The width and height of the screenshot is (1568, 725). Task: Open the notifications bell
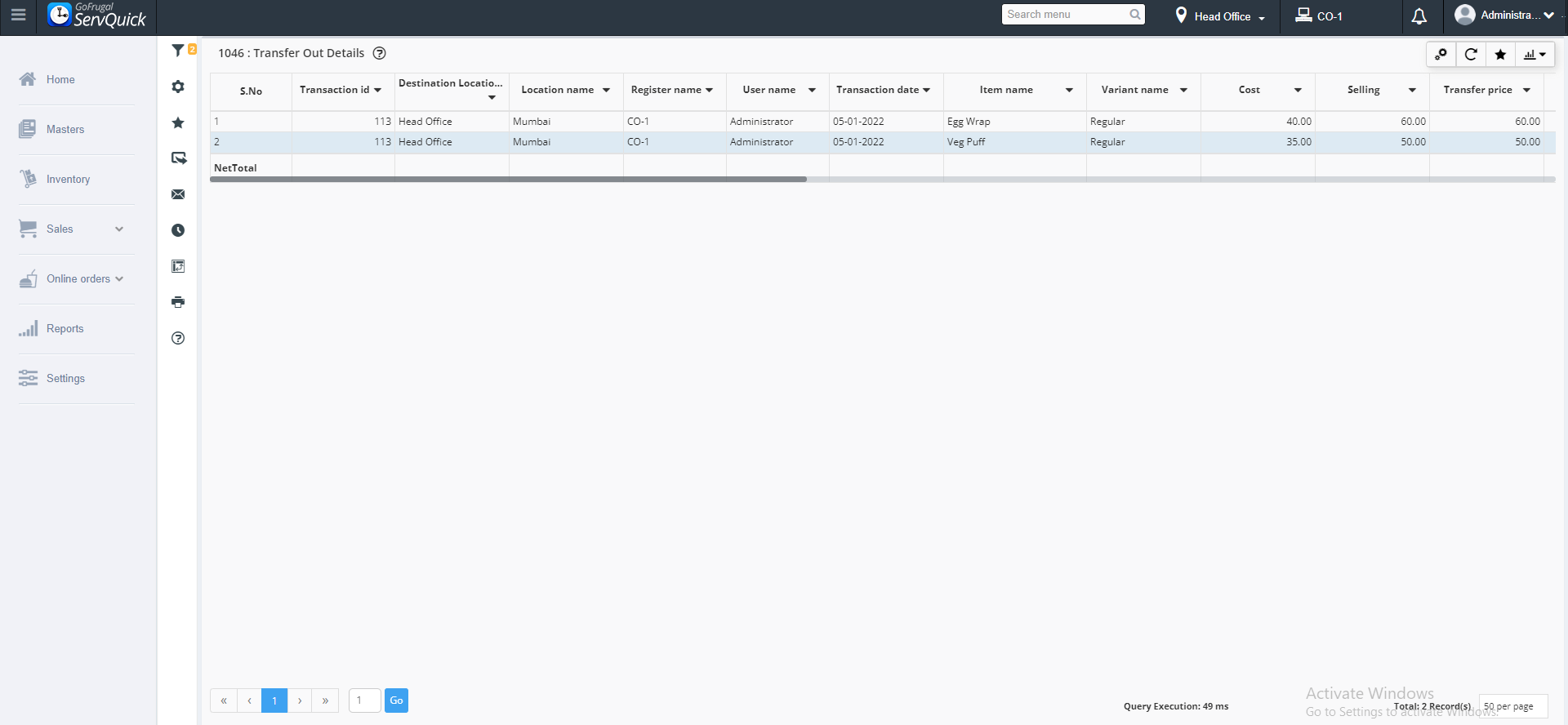coord(1419,16)
